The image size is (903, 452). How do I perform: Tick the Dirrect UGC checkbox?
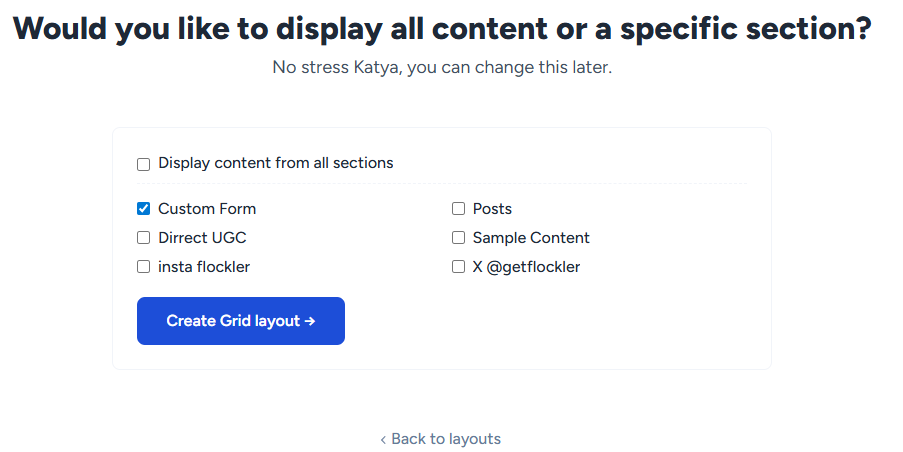pos(143,238)
